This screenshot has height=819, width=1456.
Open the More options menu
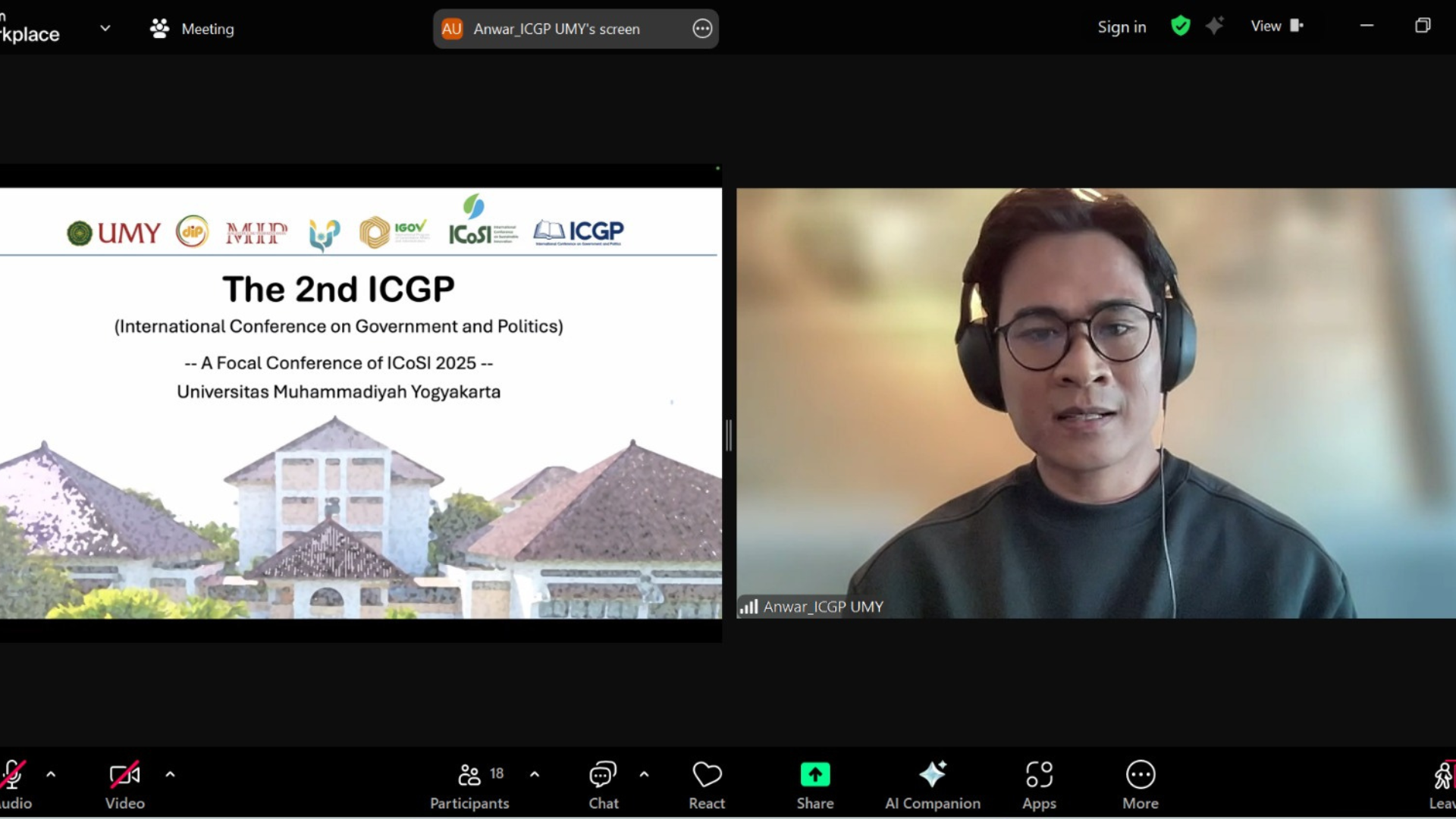point(1141,785)
